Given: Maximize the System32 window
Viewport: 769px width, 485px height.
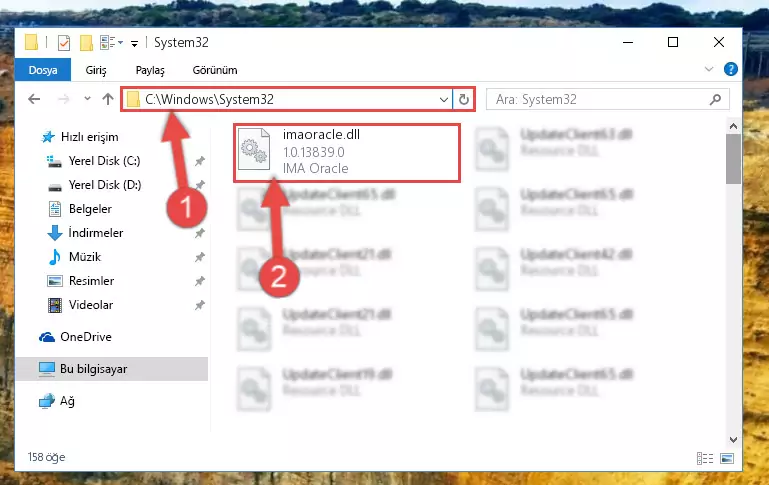Looking at the screenshot, I should [x=673, y=43].
